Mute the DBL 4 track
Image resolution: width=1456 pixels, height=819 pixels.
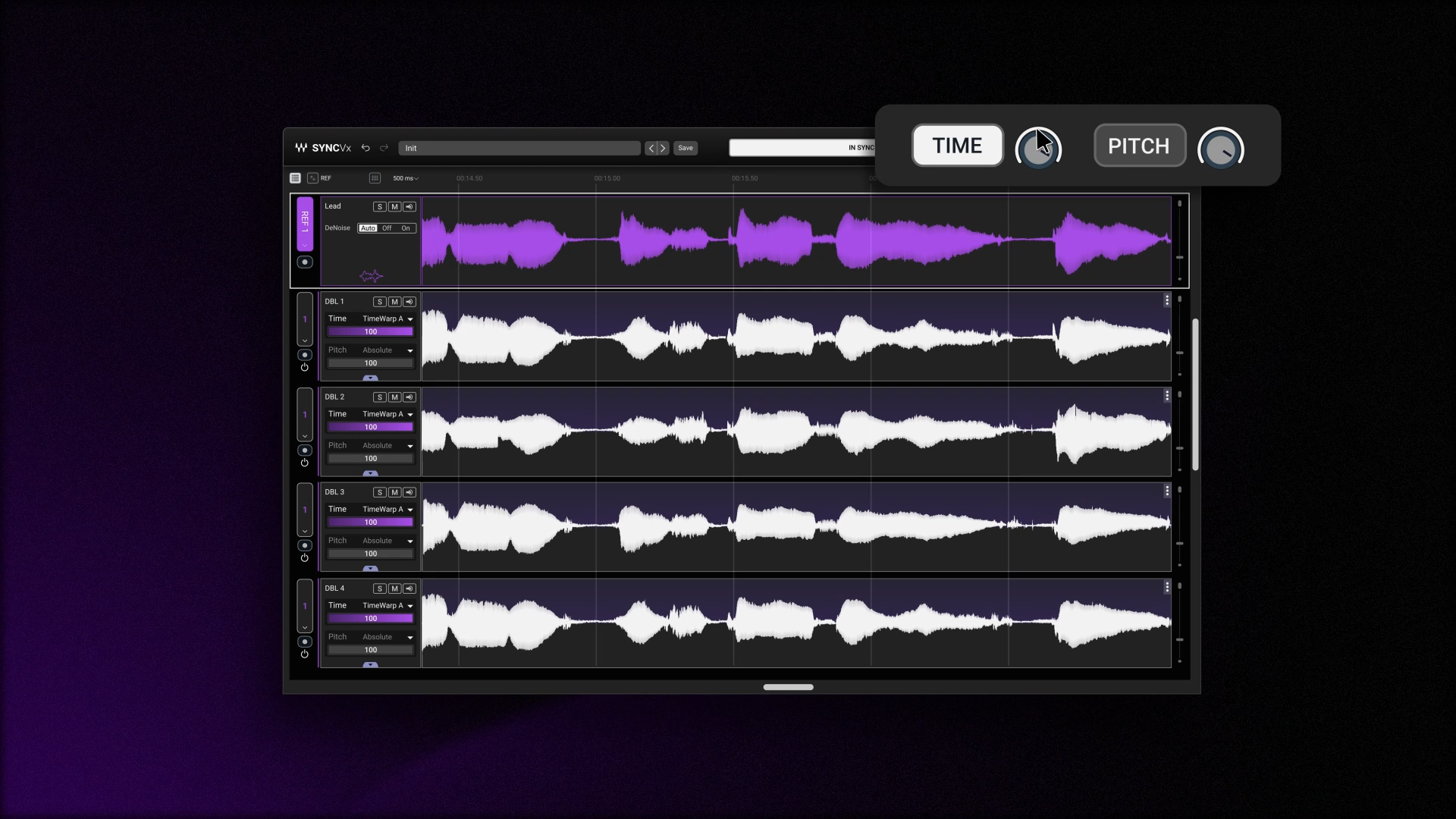(394, 588)
